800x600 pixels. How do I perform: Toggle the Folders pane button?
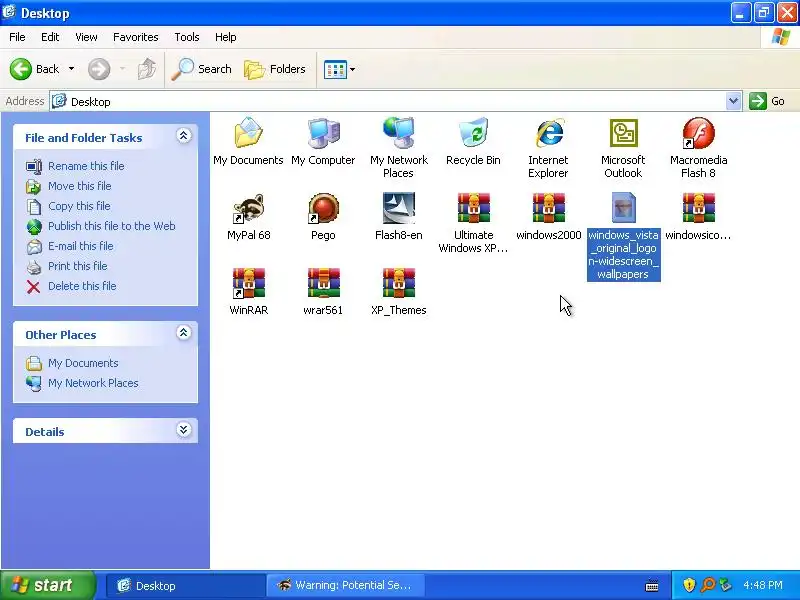(275, 69)
